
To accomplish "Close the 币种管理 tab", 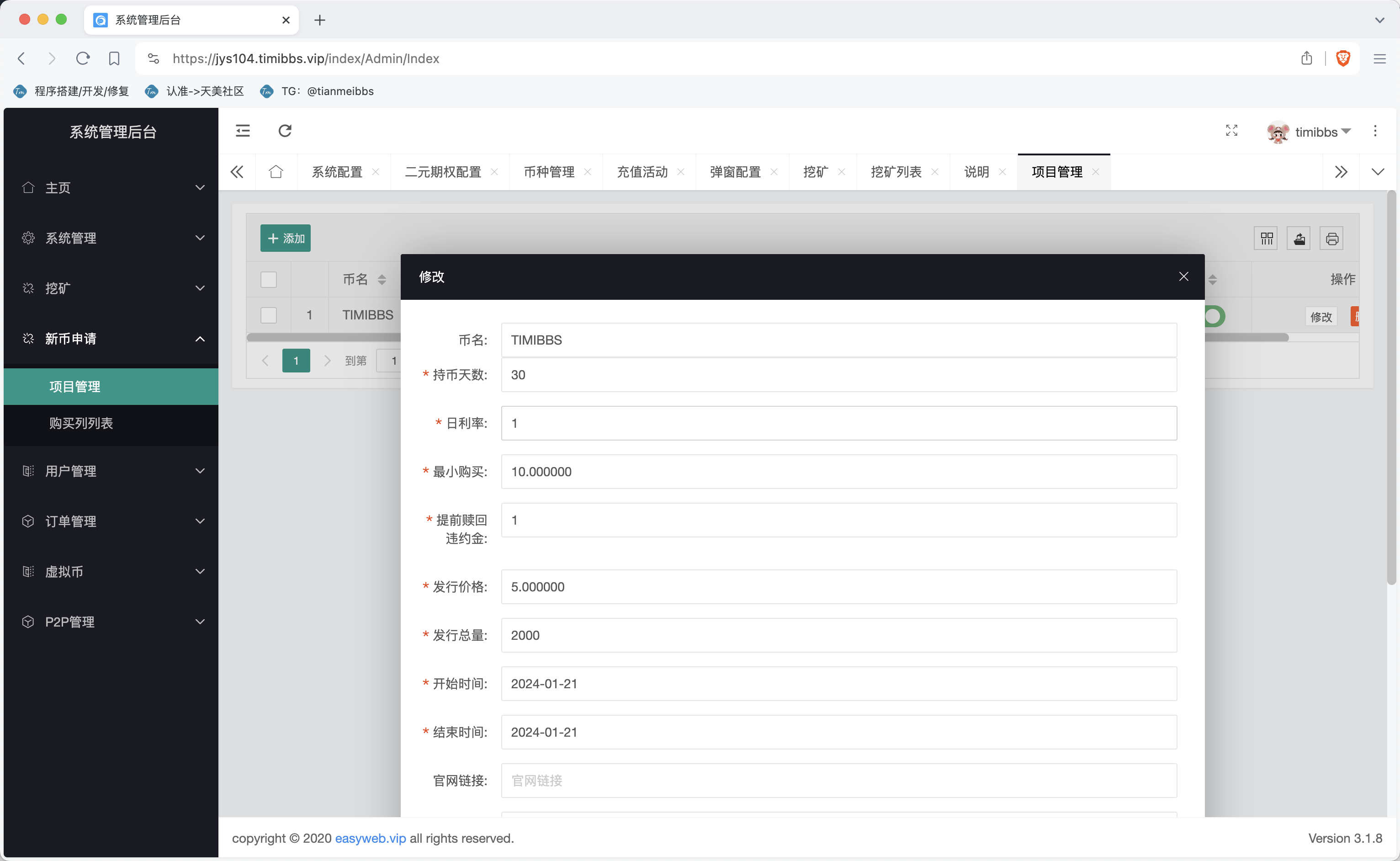I will click(588, 172).
